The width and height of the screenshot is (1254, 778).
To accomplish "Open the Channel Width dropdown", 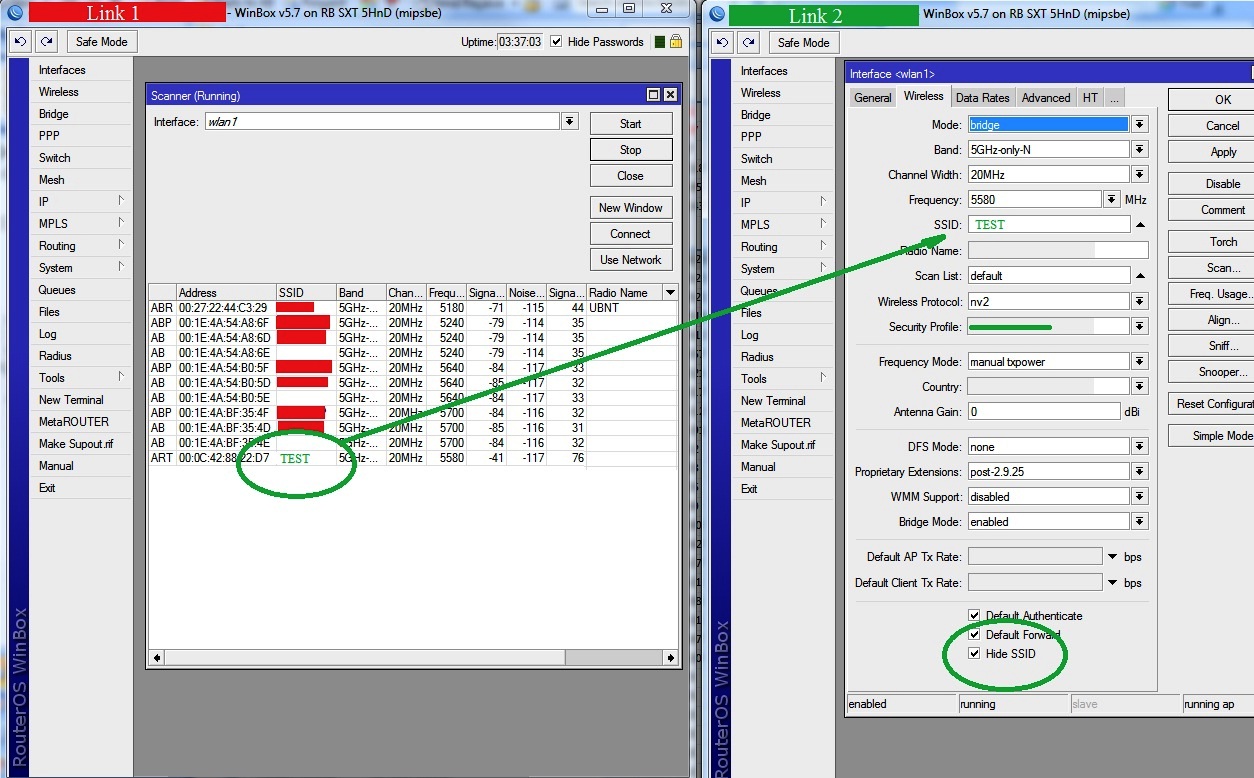I will click(x=1140, y=175).
